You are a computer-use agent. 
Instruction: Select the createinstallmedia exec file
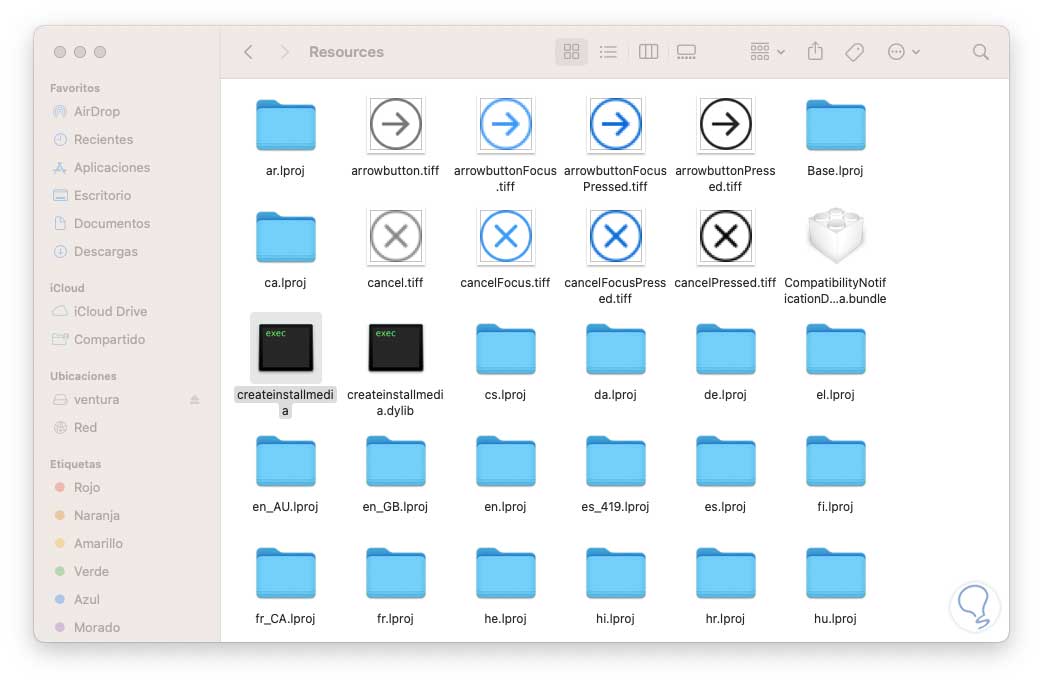(x=285, y=348)
